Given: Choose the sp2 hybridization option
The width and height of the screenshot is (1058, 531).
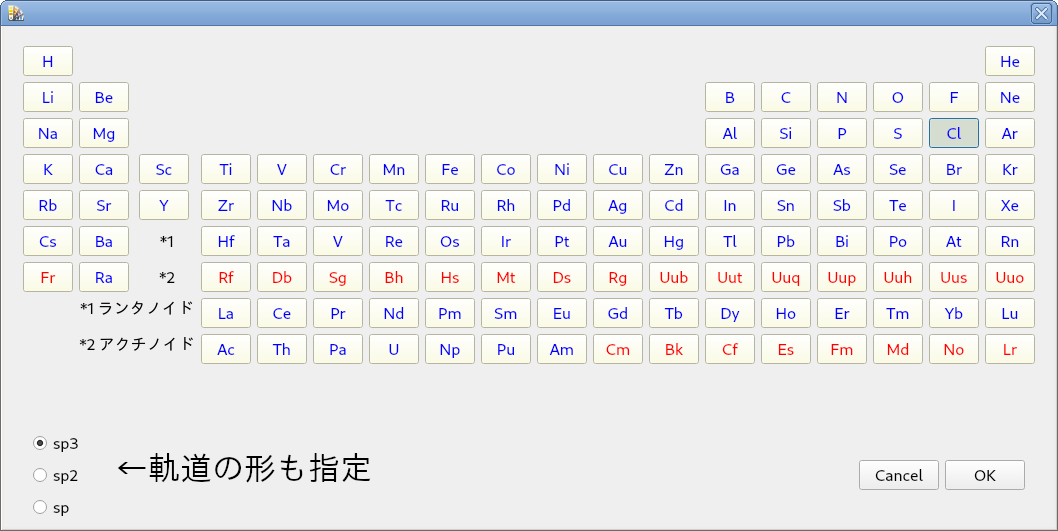Looking at the screenshot, I should click(x=40, y=475).
